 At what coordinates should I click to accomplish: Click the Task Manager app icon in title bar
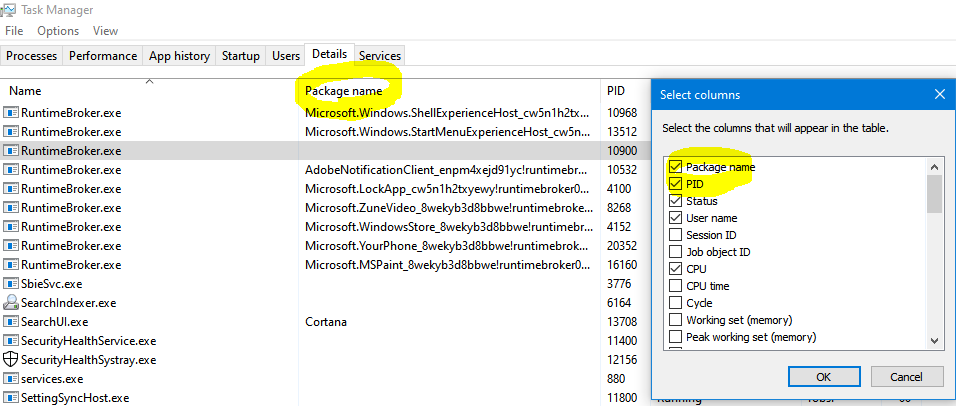pos(9,10)
